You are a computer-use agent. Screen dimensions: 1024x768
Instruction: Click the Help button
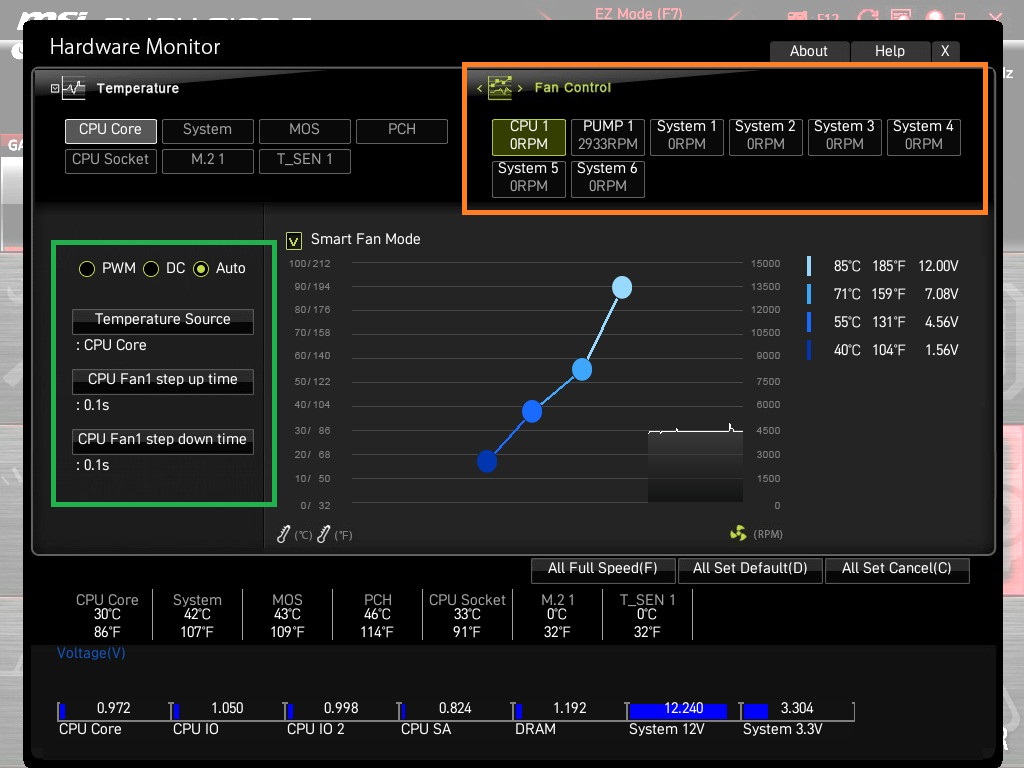tap(890, 51)
